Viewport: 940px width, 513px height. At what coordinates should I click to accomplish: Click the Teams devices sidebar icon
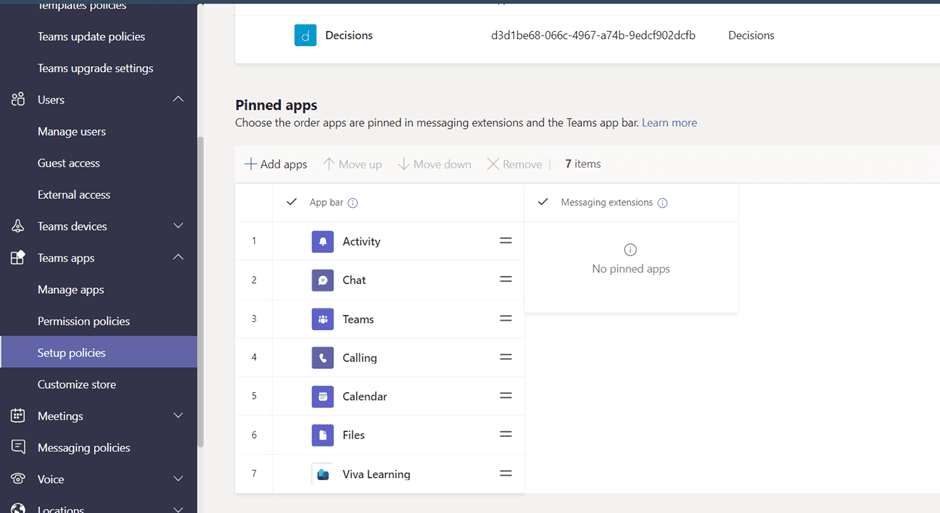pyautogui.click(x=18, y=226)
